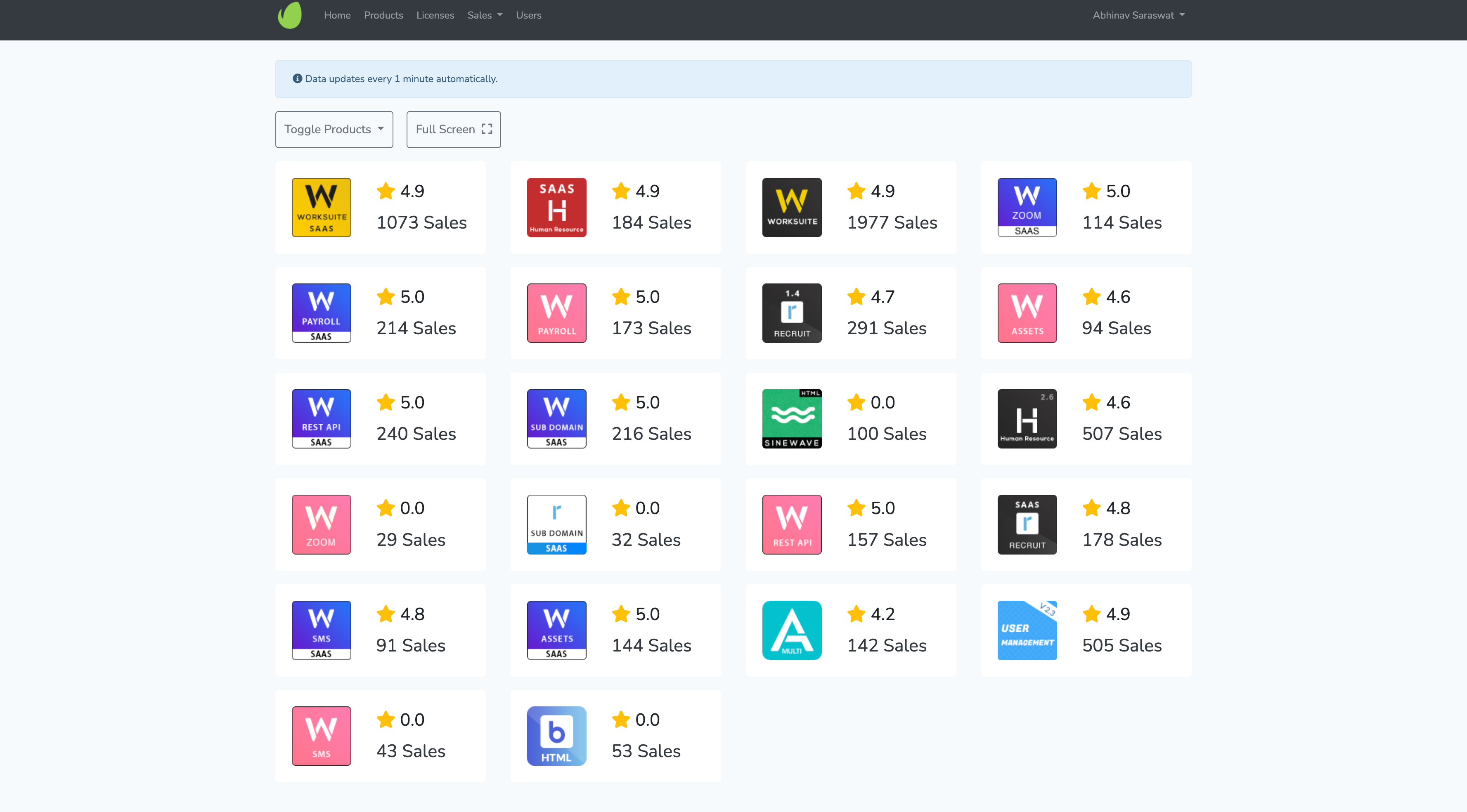Viewport: 1467px width, 812px height.
Task: Click the dark Recruit 1.4 product icon
Action: click(x=792, y=313)
